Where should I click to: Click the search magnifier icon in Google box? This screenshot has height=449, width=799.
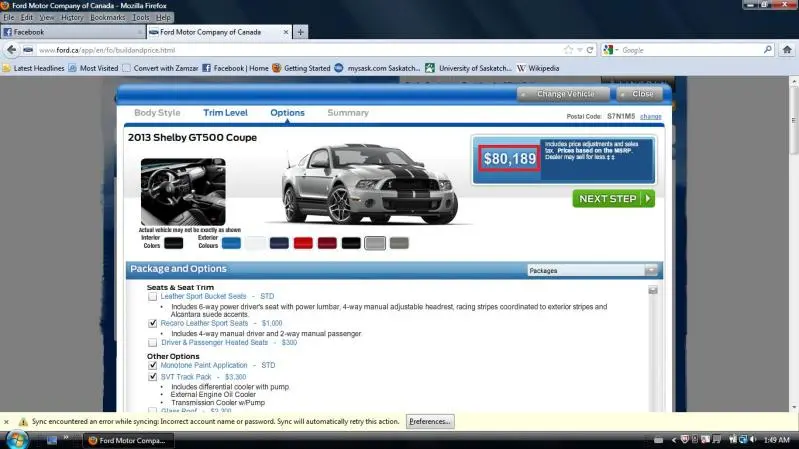tap(767, 49)
